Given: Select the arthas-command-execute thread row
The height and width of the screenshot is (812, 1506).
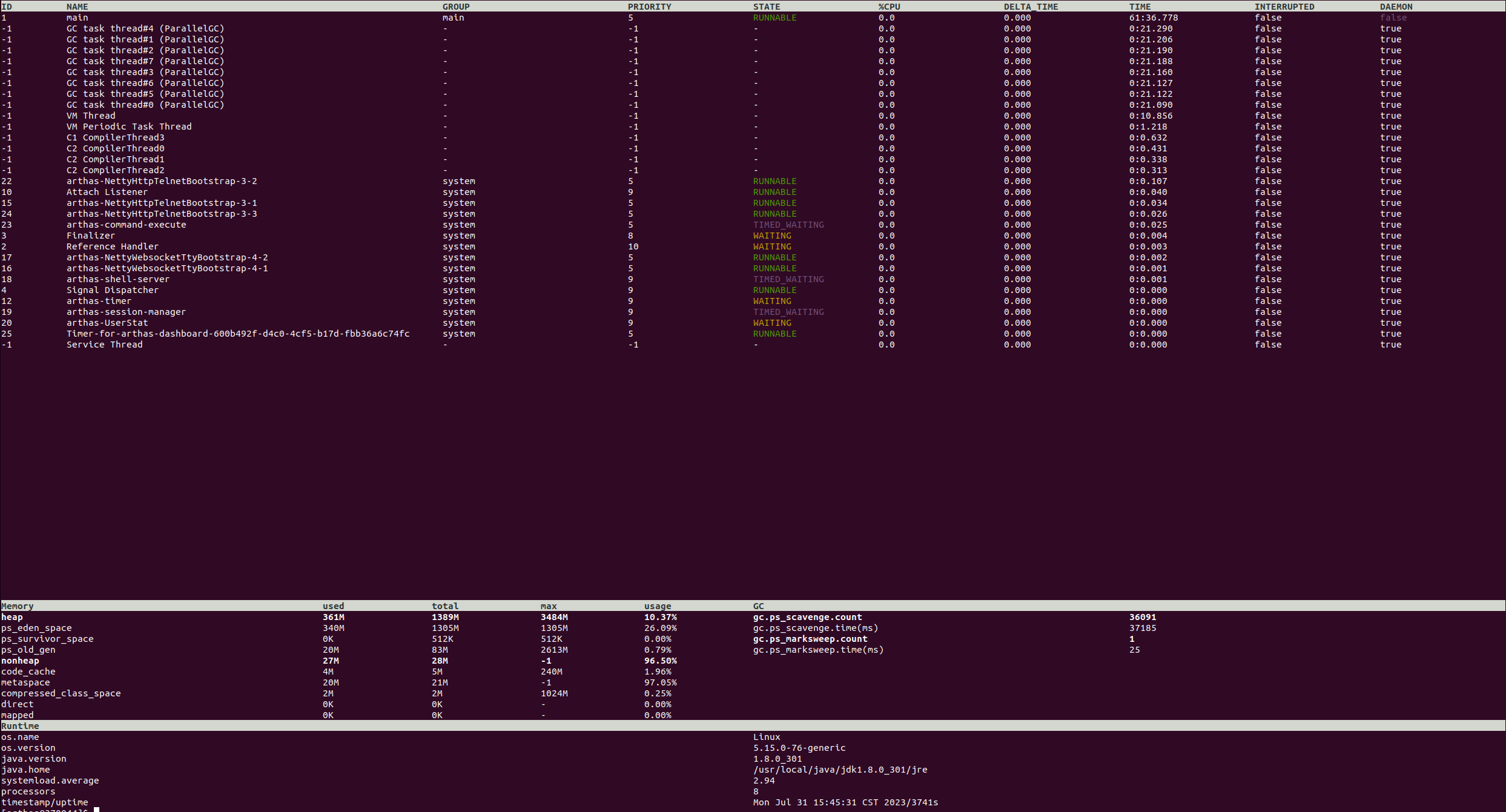Looking at the screenshot, I should 126,225.
